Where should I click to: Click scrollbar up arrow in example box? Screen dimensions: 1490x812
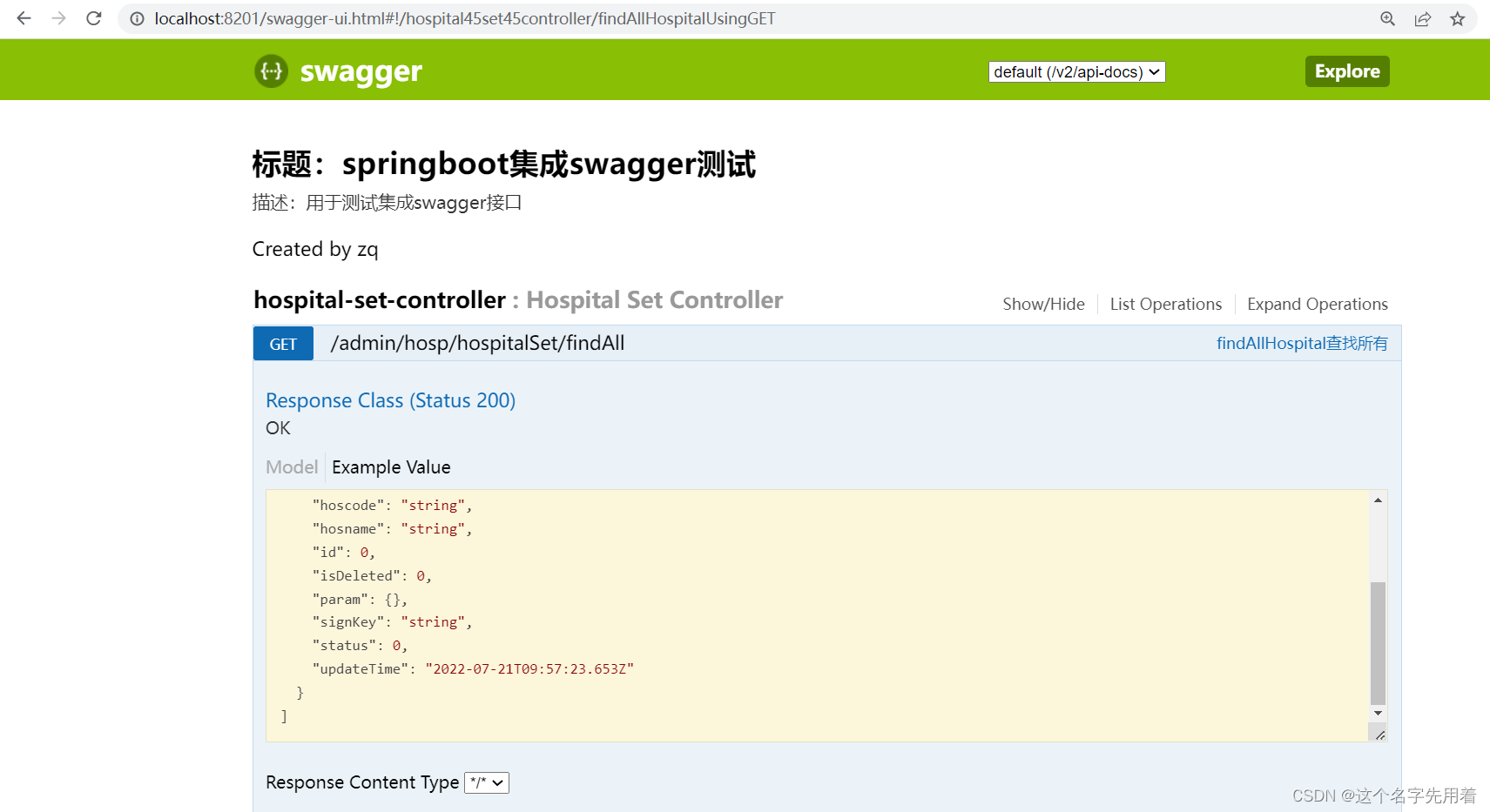(1378, 500)
